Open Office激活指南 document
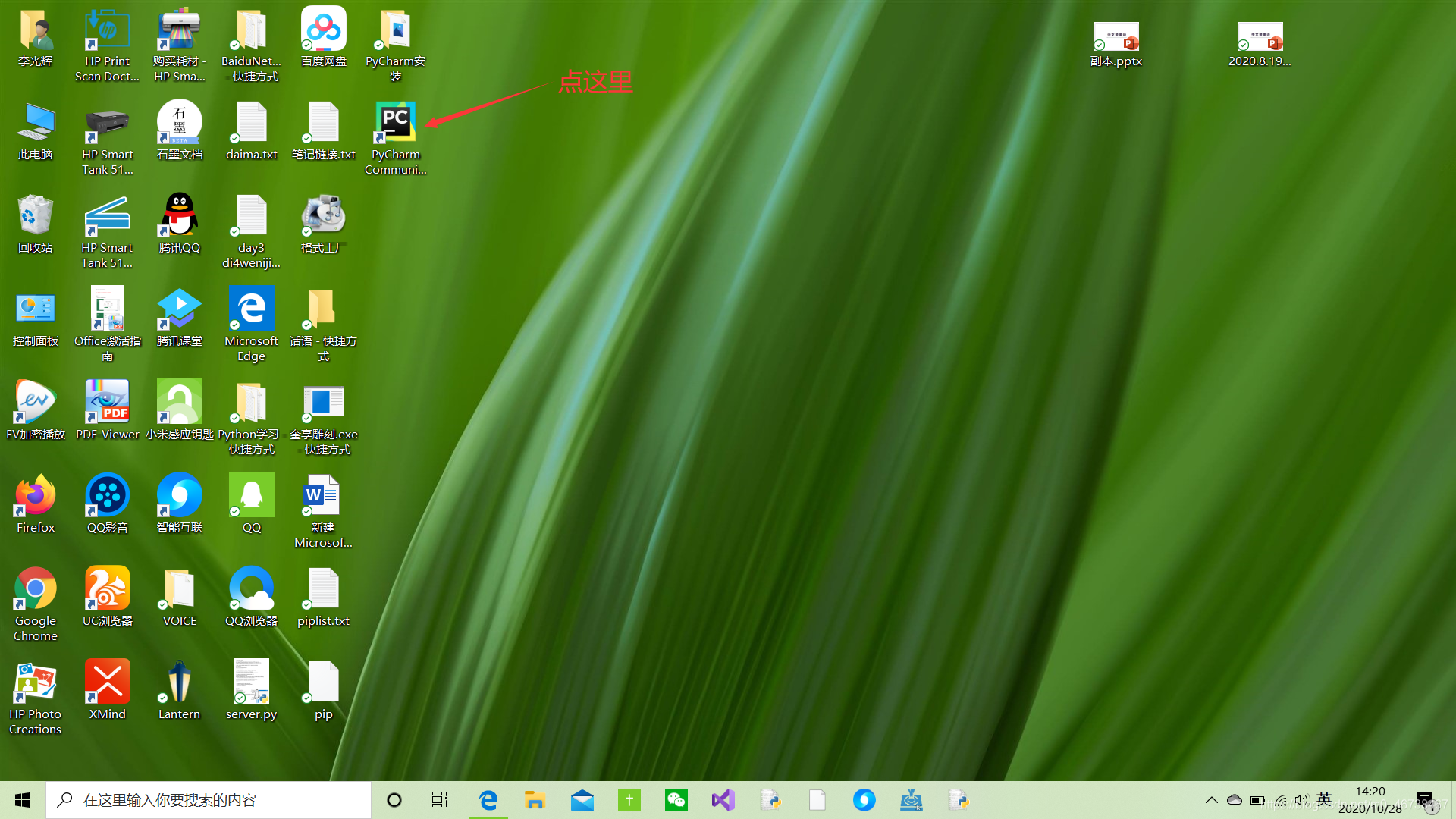The image size is (1456, 819). point(107,324)
